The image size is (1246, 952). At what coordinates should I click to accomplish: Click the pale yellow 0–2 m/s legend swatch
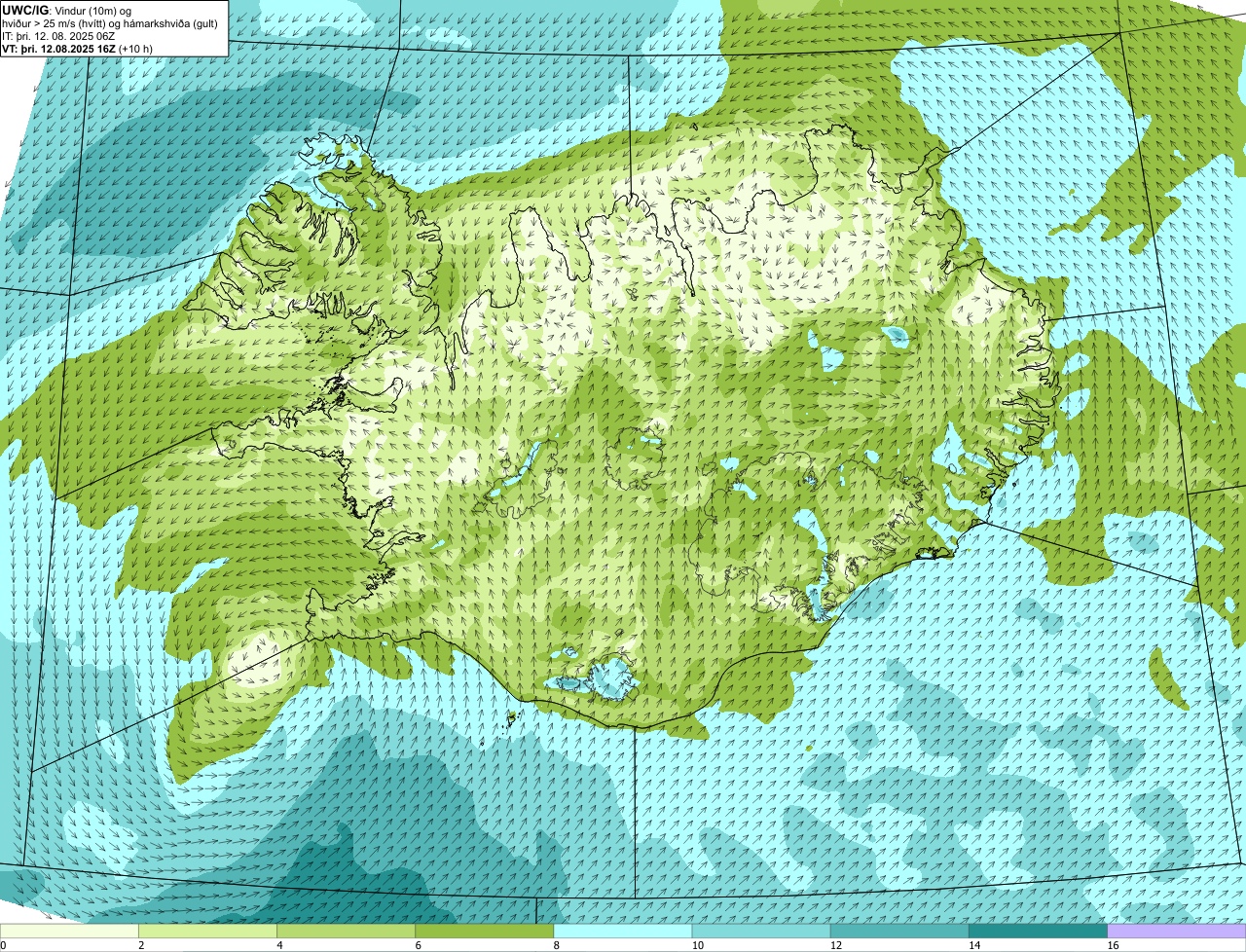click(x=69, y=931)
